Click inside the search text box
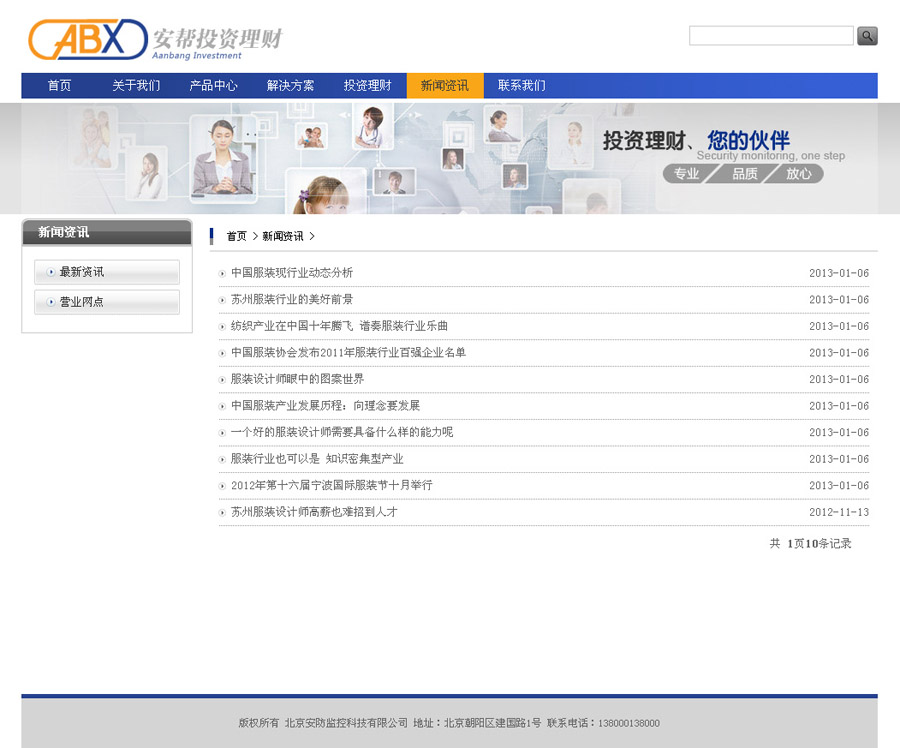This screenshot has width=900, height=748. pyautogui.click(x=771, y=36)
